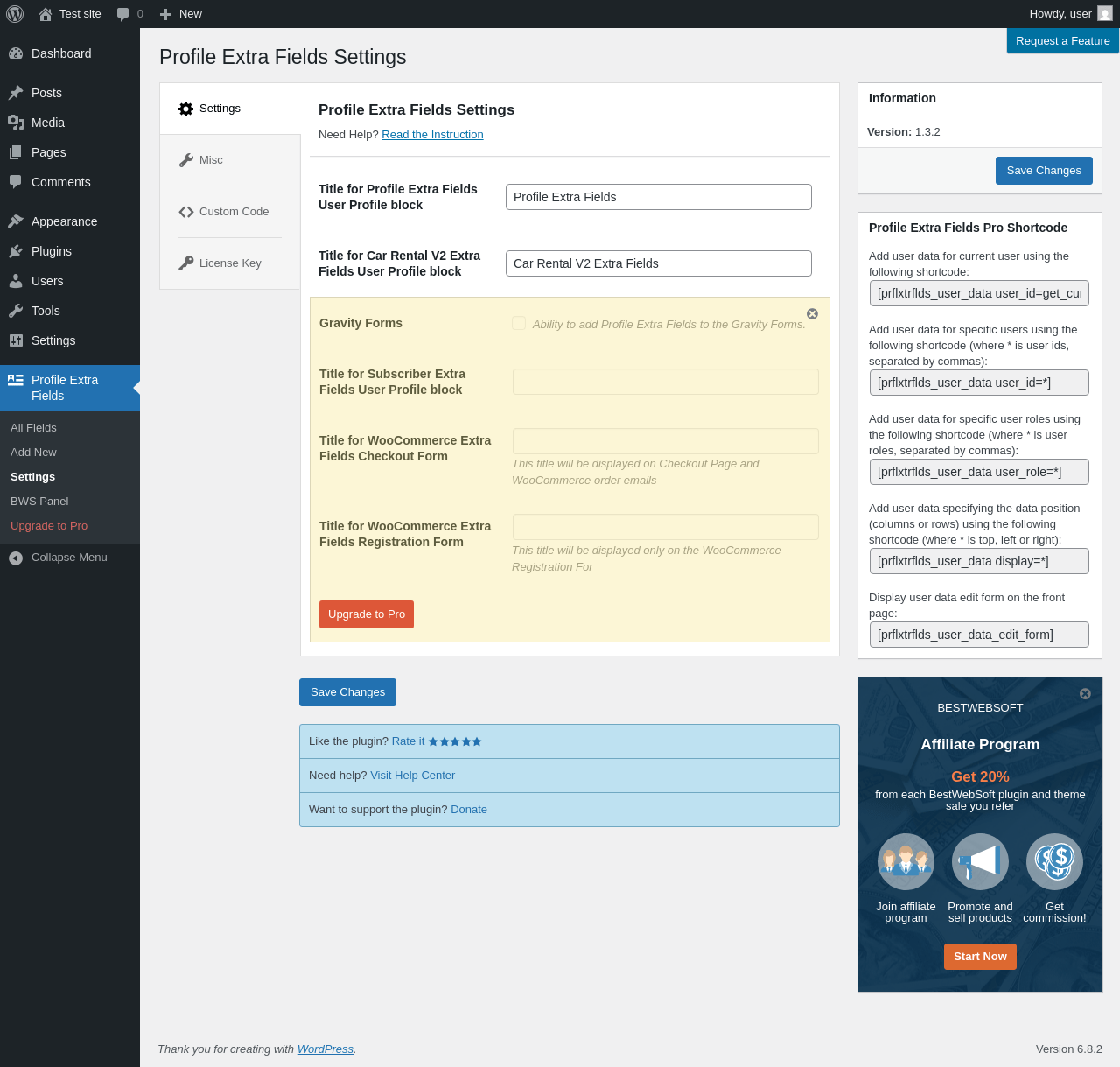The height and width of the screenshot is (1067, 1120).
Task: Open the Visit Help Center link
Action: coord(413,776)
